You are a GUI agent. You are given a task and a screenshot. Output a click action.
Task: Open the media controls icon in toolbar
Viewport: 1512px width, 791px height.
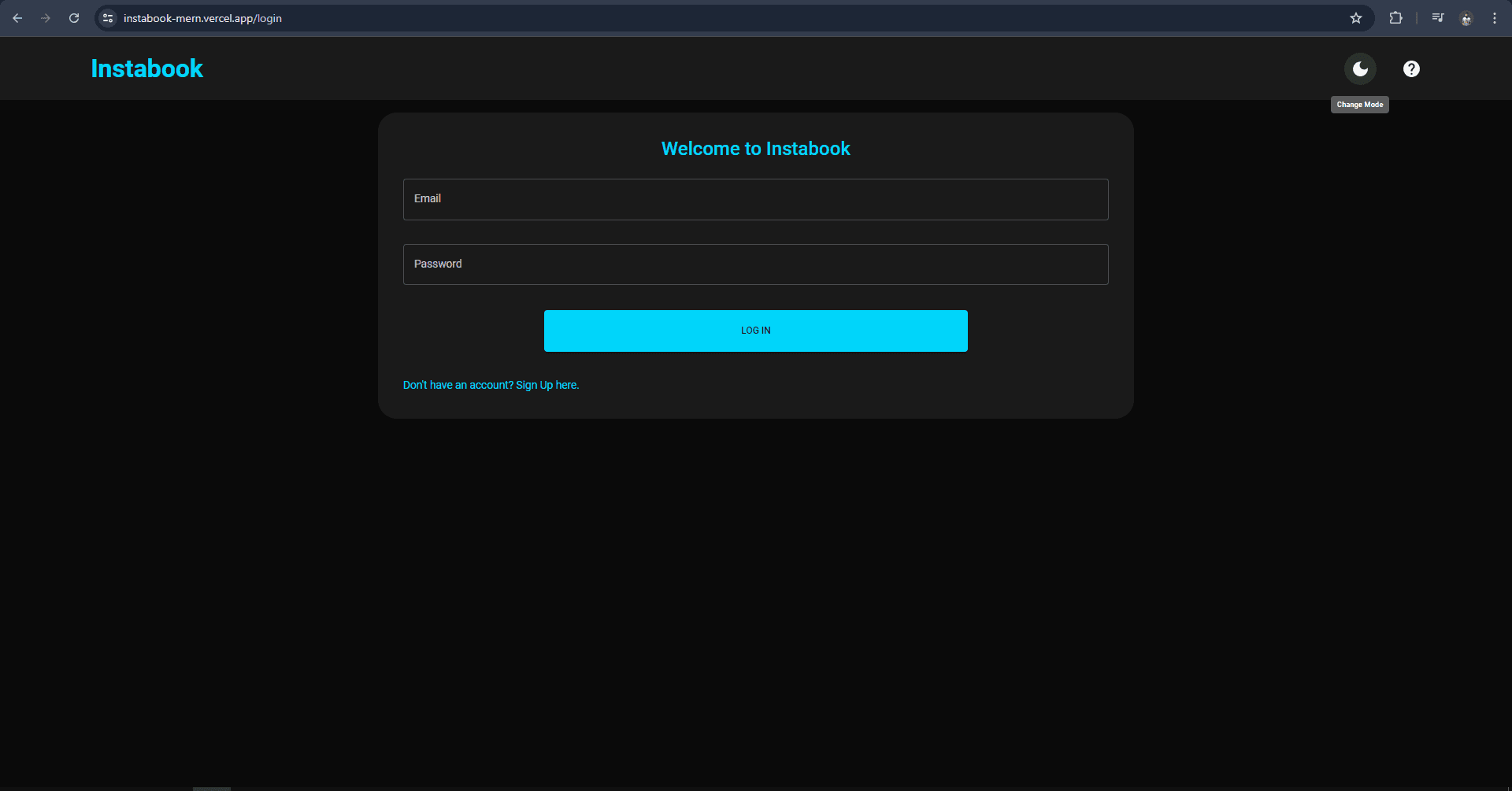click(1438, 17)
